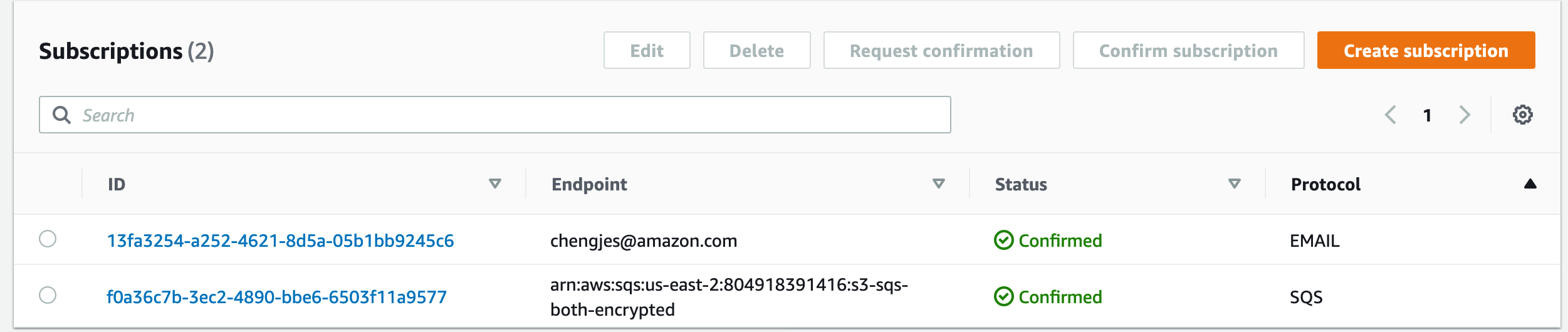The height and width of the screenshot is (332, 1568).
Task: Open table preferences gear icon
Action: (1522, 115)
